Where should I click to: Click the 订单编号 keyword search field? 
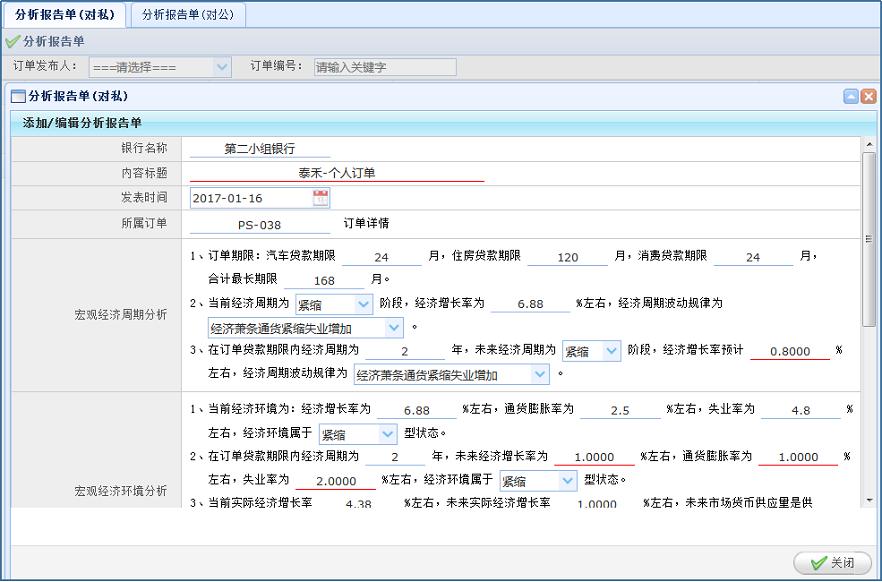click(384, 67)
